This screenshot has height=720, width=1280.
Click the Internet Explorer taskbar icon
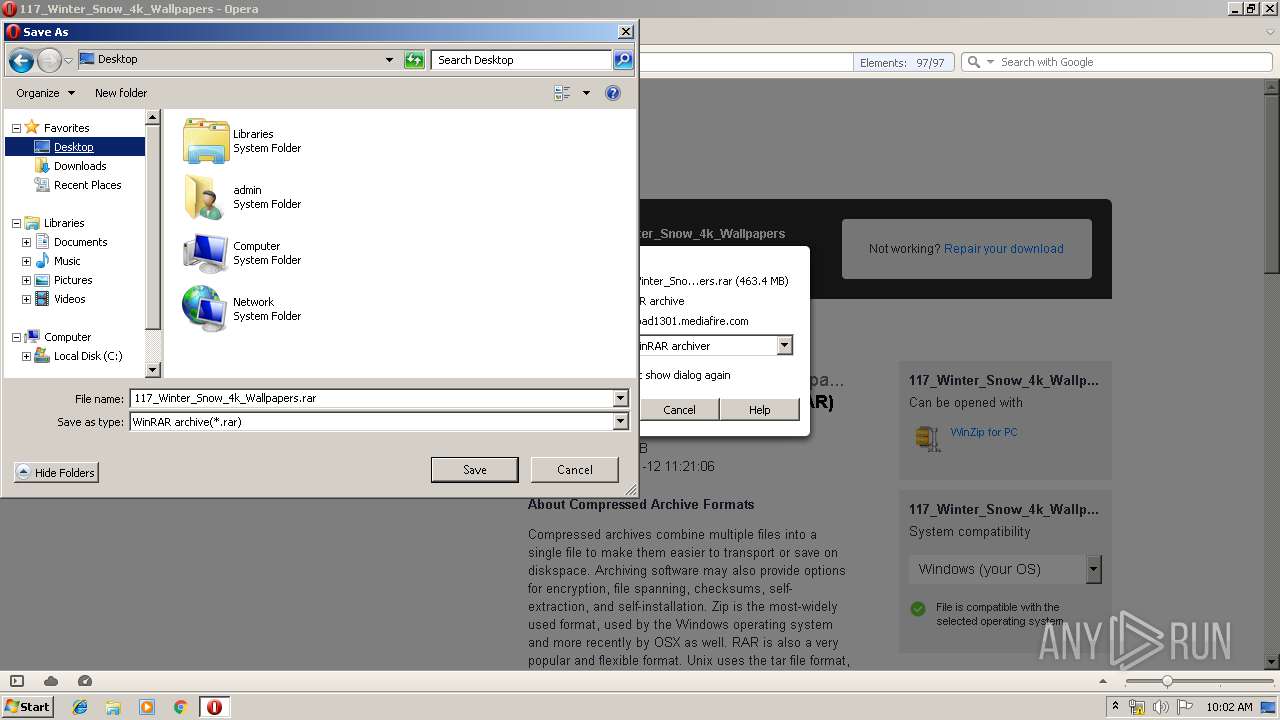pyautogui.click(x=80, y=707)
